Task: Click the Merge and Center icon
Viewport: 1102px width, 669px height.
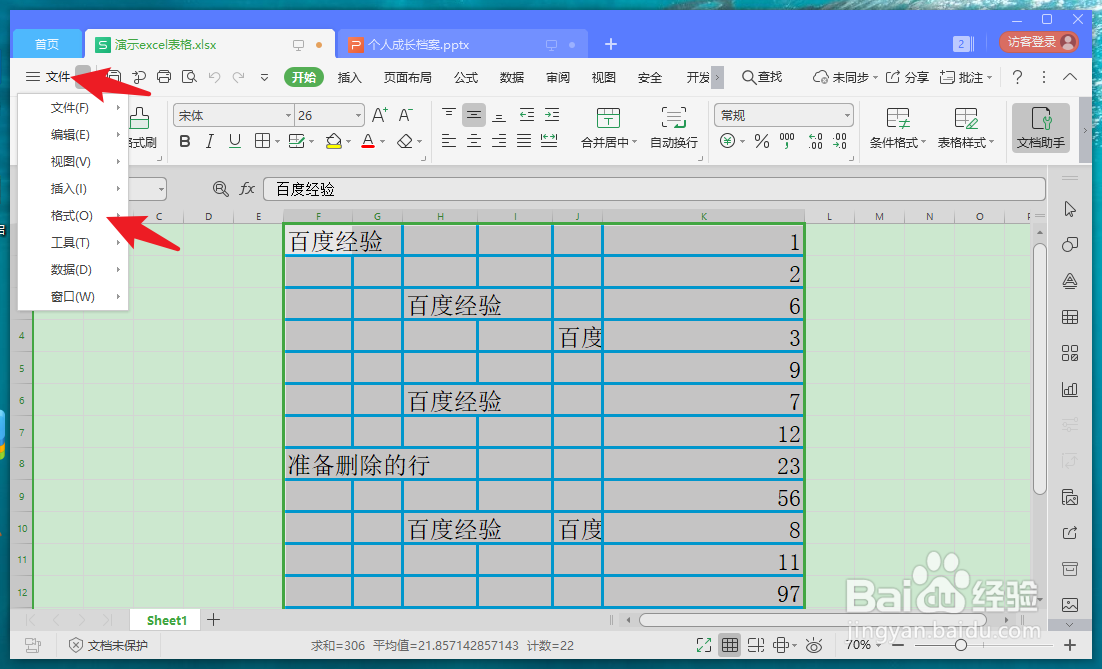Action: pos(608,117)
